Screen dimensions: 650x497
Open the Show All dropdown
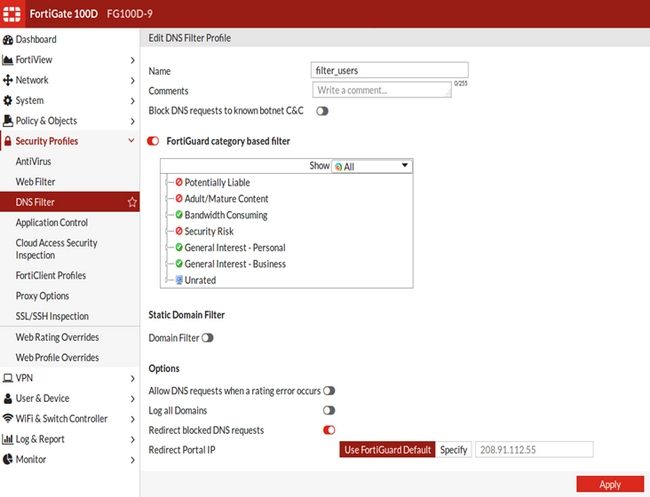pos(372,166)
